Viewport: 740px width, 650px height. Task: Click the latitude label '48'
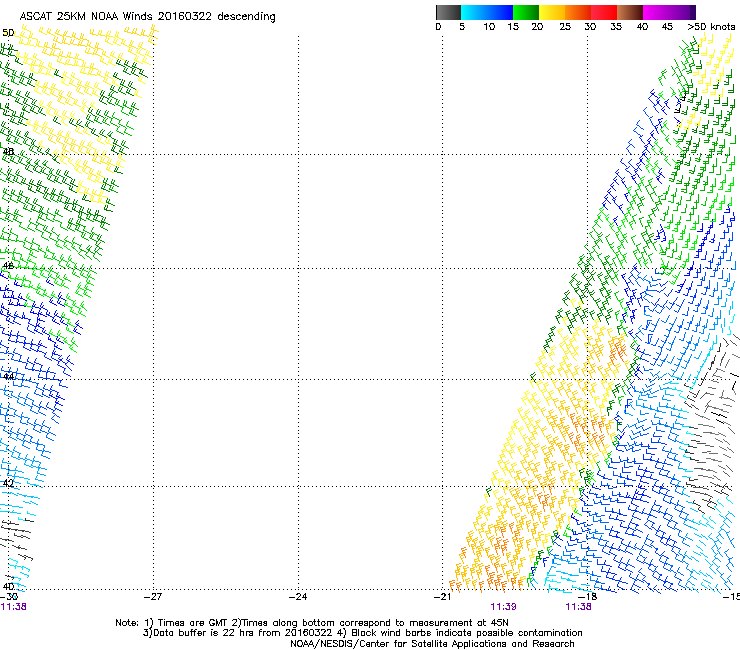point(8,152)
